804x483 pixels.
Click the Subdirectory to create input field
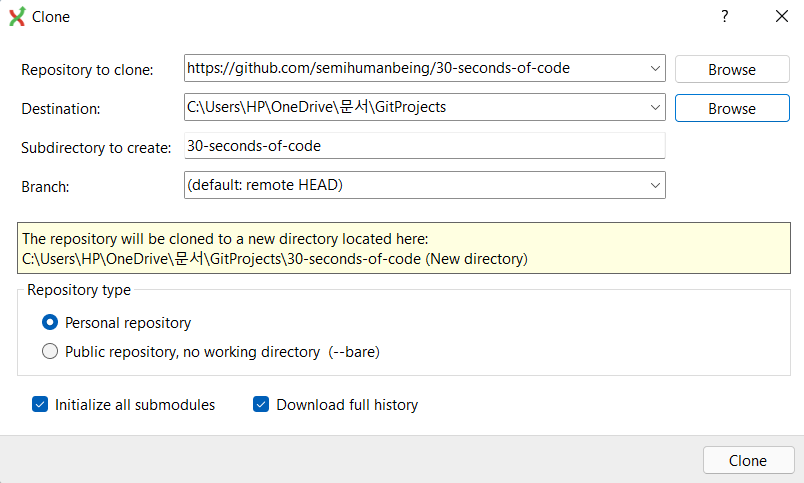point(425,146)
